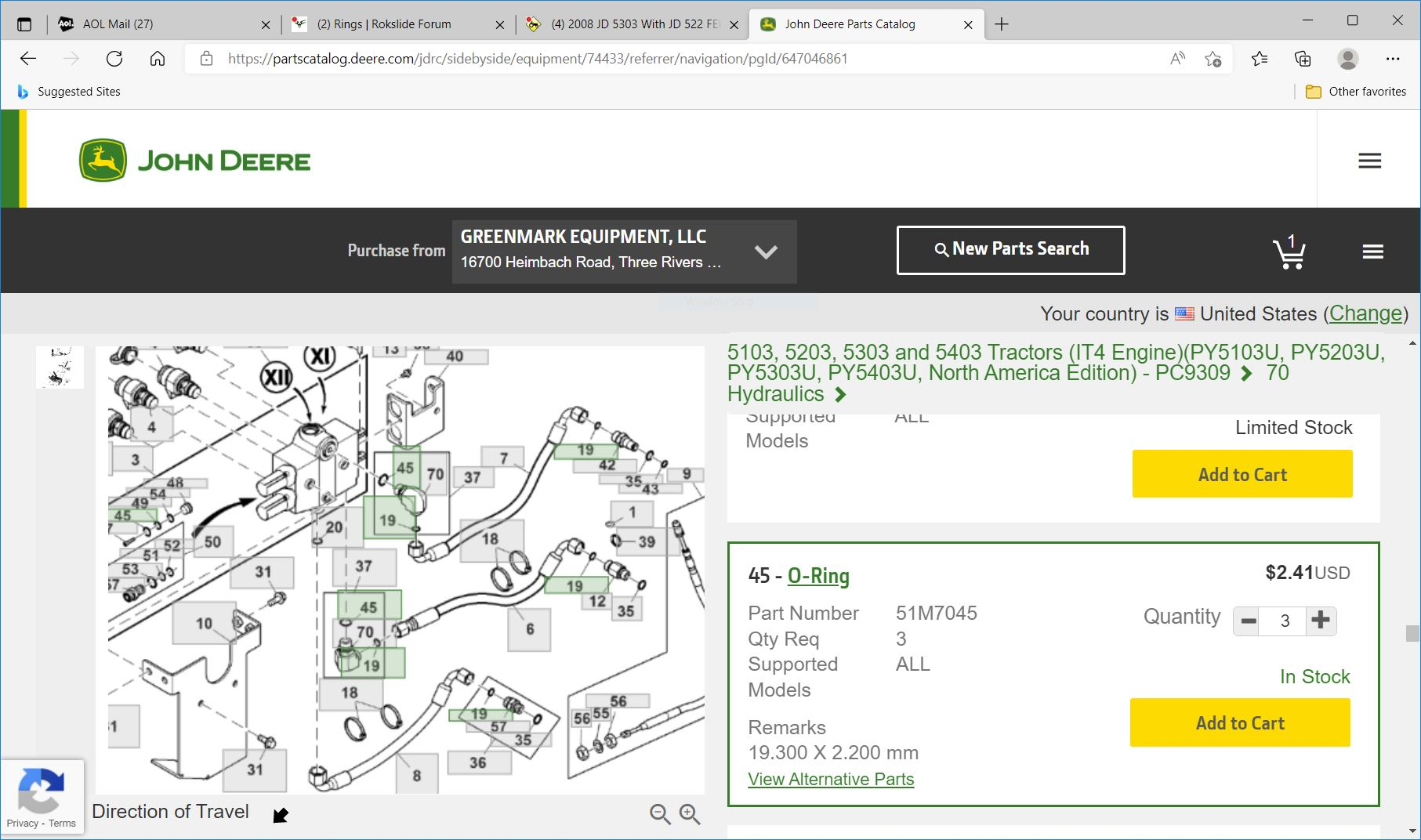Image resolution: width=1421 pixels, height=840 pixels.
Task: Close the AOL Mail tab
Action: coord(266,24)
